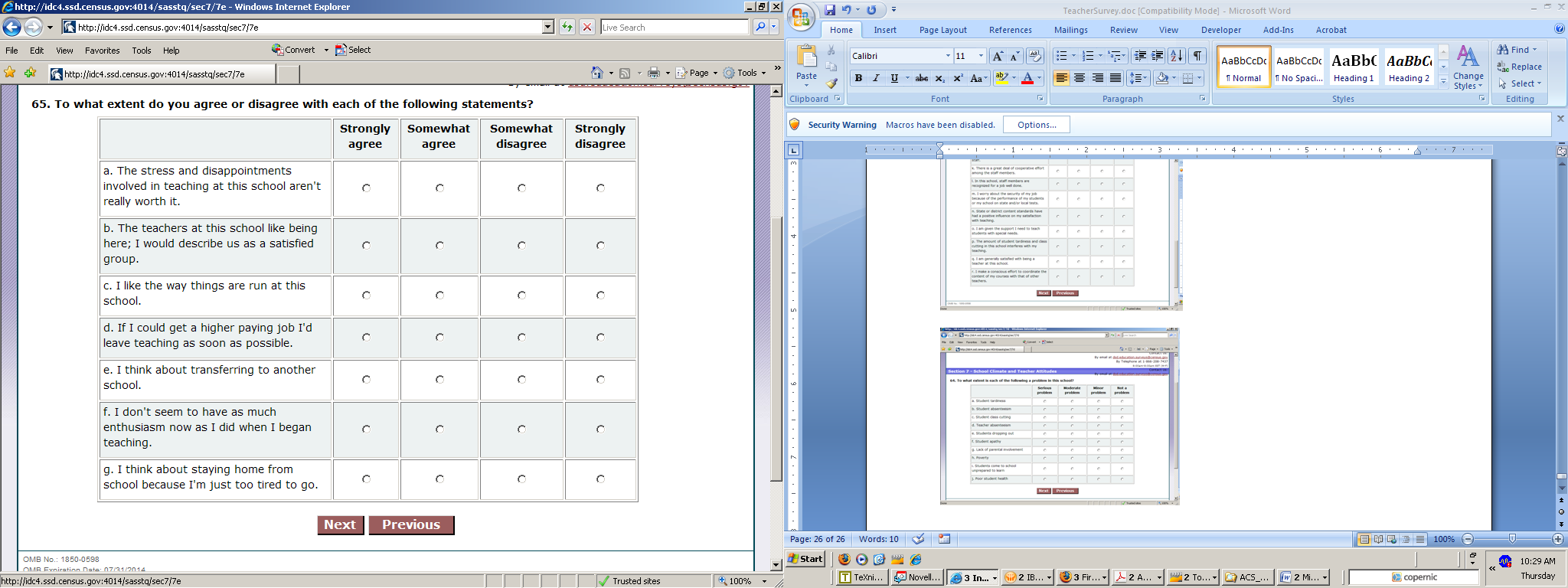The image size is (1568, 588).
Task: Apply Superscript in Word's Font group
Action: point(957,78)
